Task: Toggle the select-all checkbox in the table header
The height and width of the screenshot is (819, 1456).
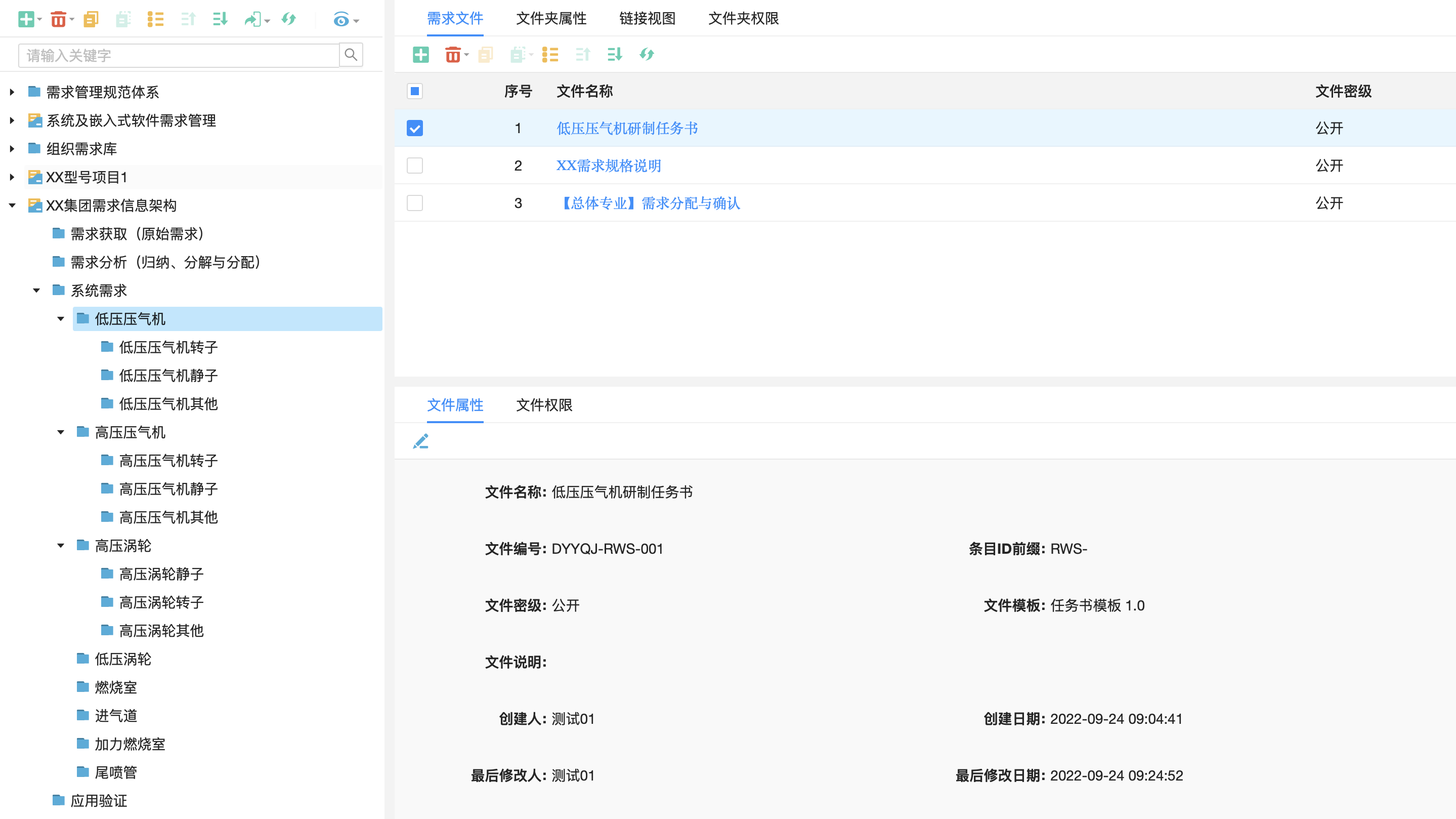Action: click(415, 91)
